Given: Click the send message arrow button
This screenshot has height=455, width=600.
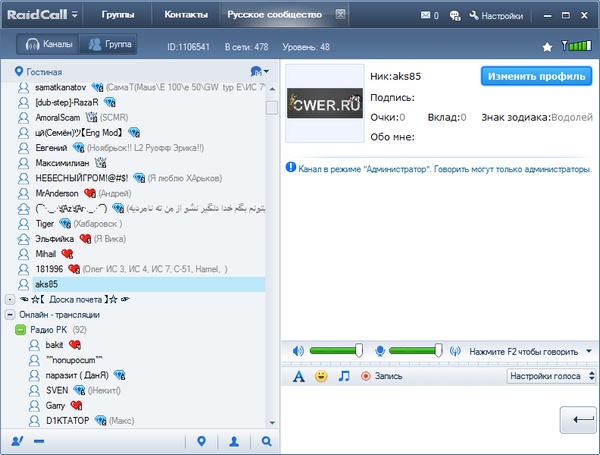Looking at the screenshot, I should point(576,422).
